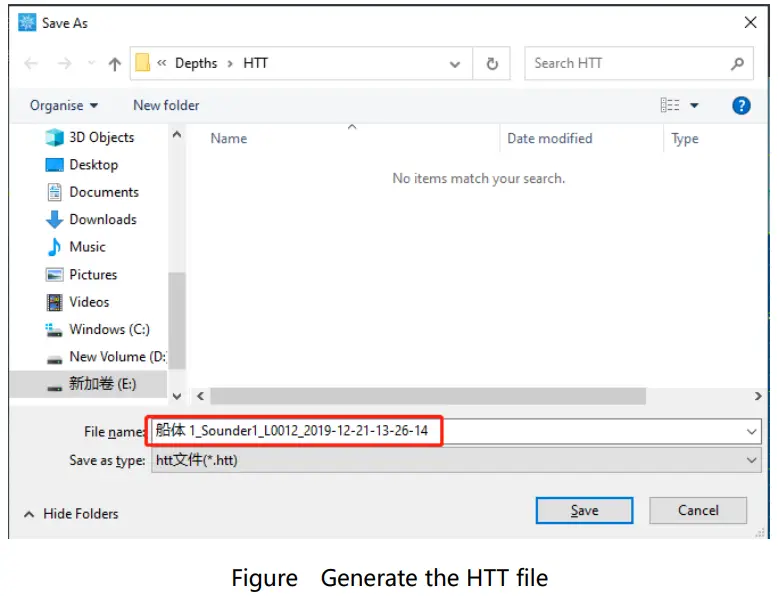The width and height of the screenshot is (778, 596).
Task: Click the Cancel button
Action: (698, 510)
